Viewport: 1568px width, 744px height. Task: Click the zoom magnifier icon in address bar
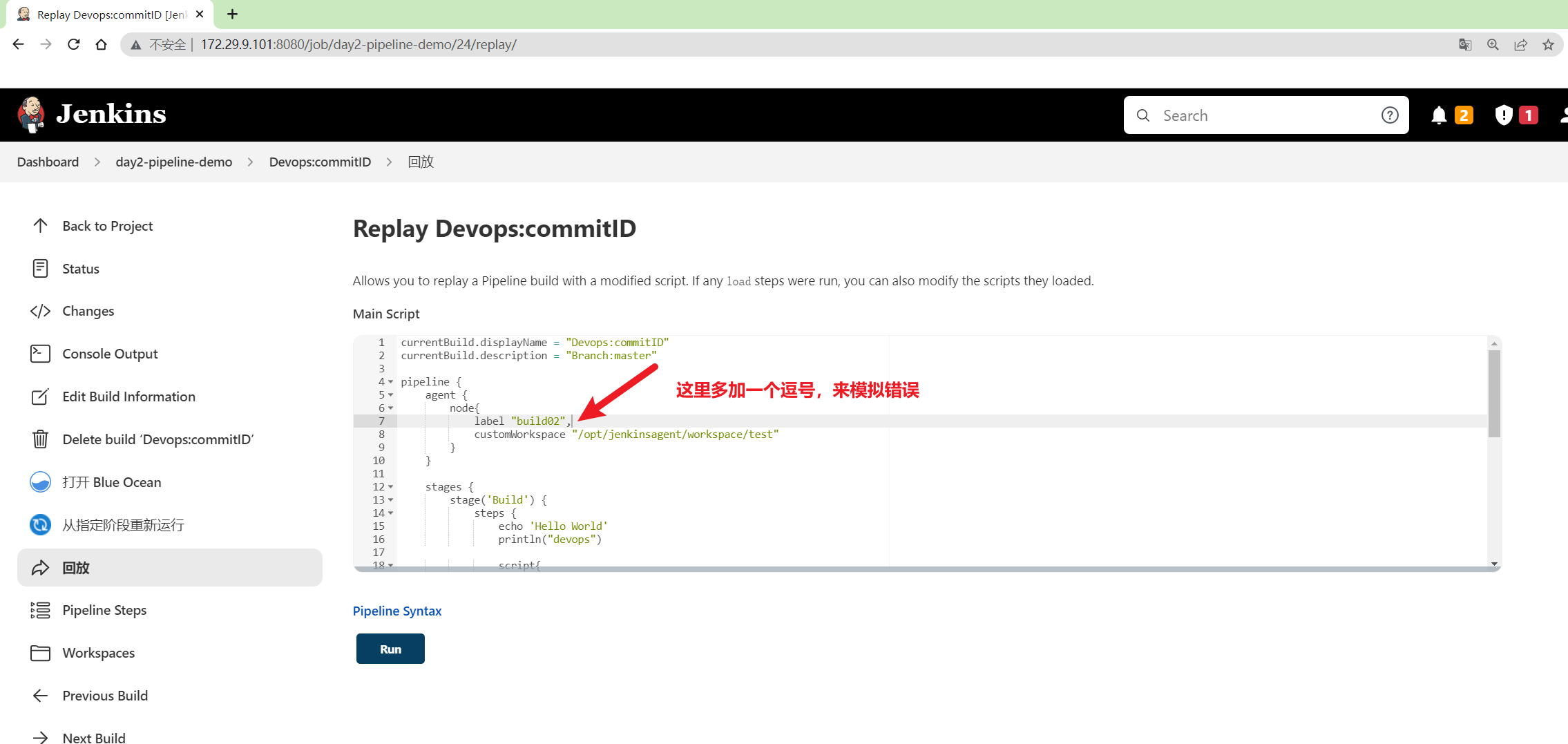pyautogui.click(x=1493, y=45)
